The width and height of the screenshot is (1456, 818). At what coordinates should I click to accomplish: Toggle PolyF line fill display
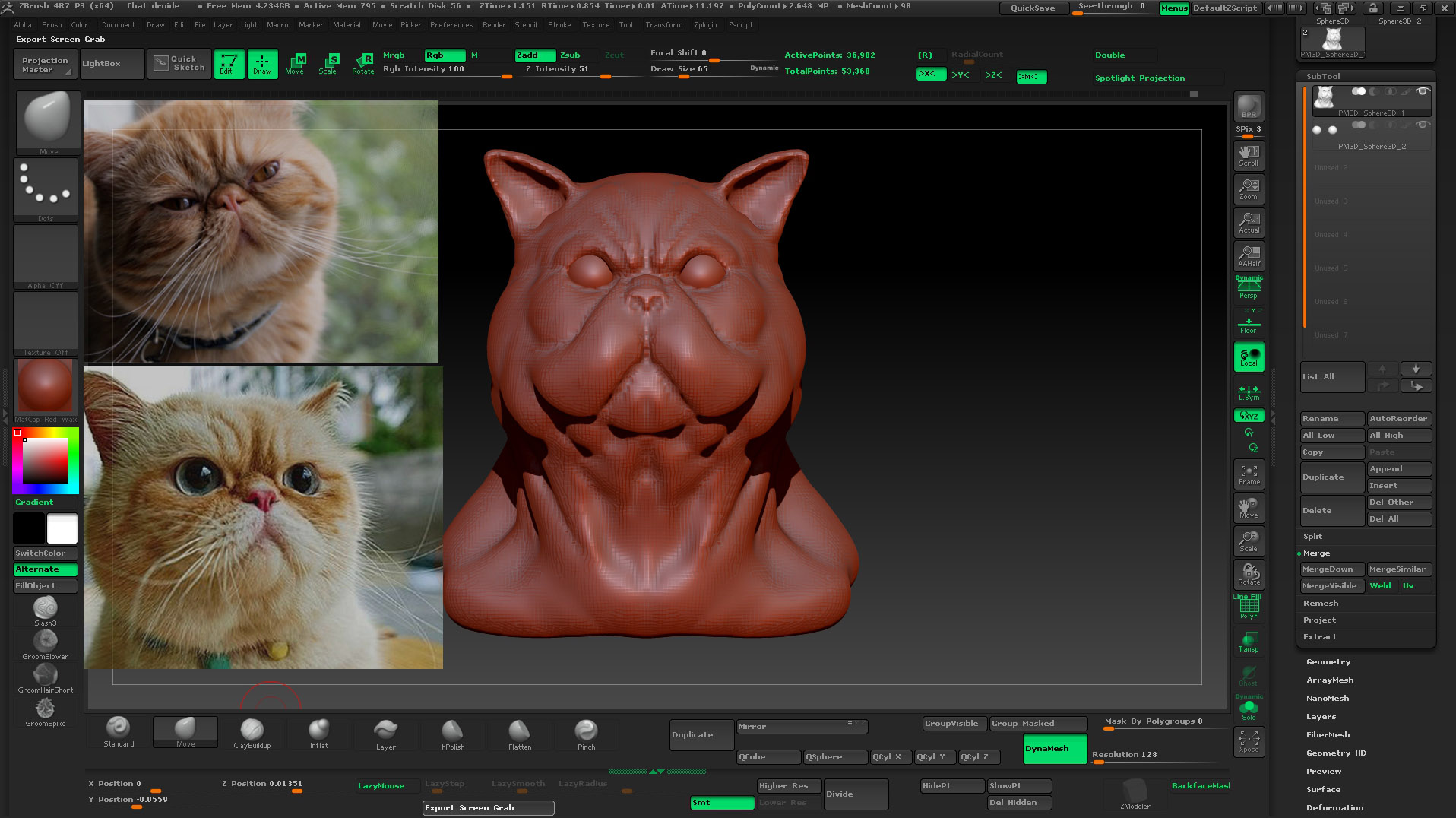pos(1249,607)
